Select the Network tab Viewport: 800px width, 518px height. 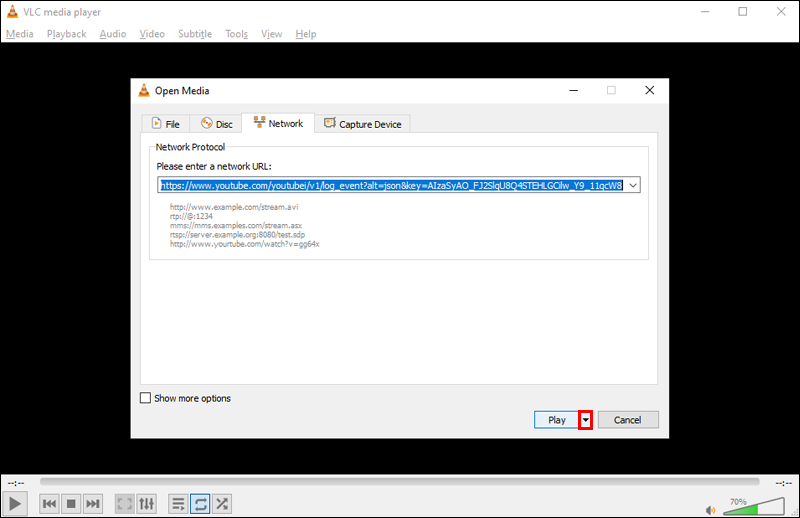(278, 123)
